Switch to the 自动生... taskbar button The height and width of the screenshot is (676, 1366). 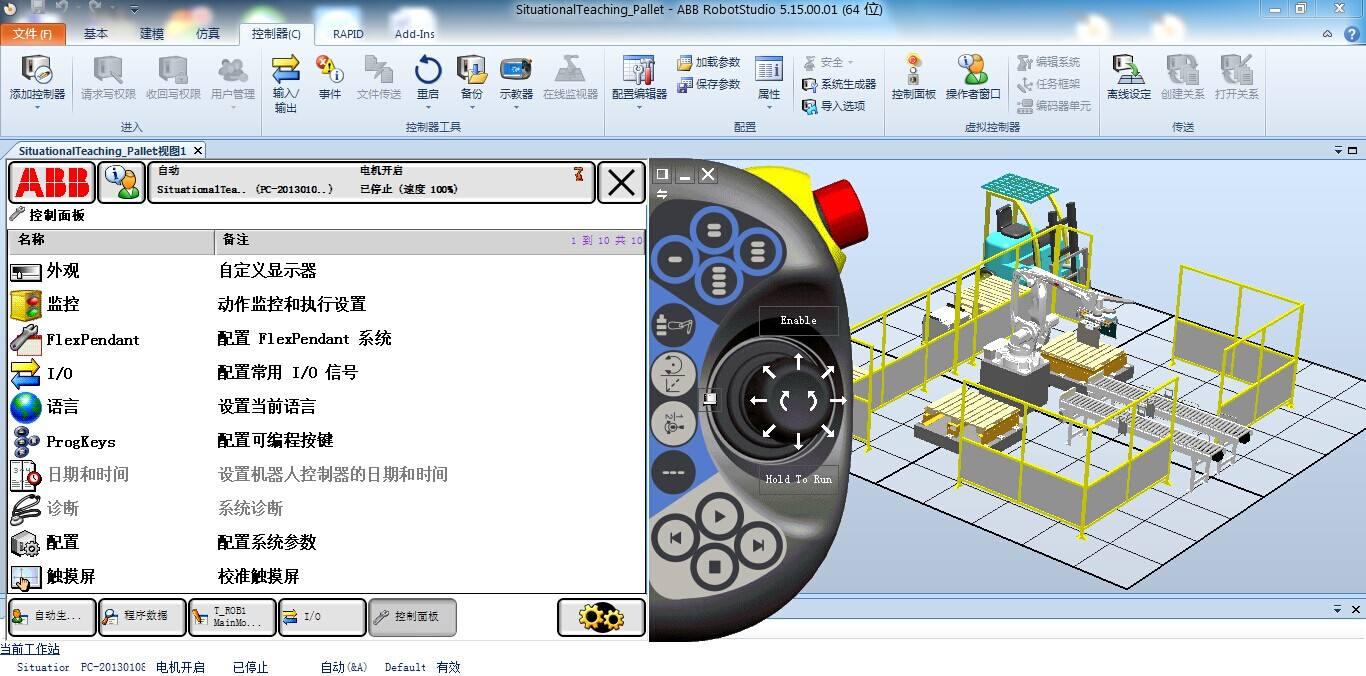coord(52,617)
